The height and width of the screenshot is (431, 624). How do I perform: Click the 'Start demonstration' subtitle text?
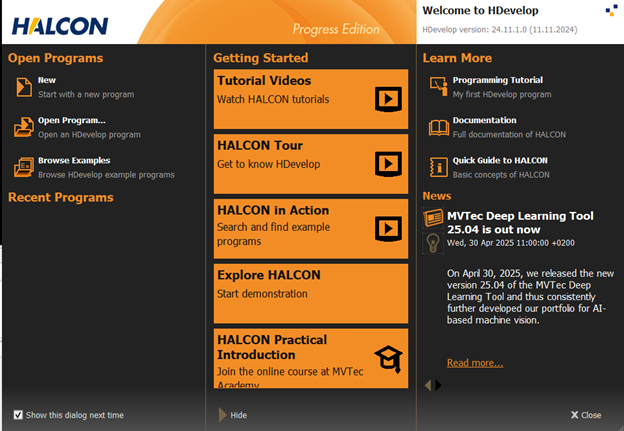(x=262, y=294)
